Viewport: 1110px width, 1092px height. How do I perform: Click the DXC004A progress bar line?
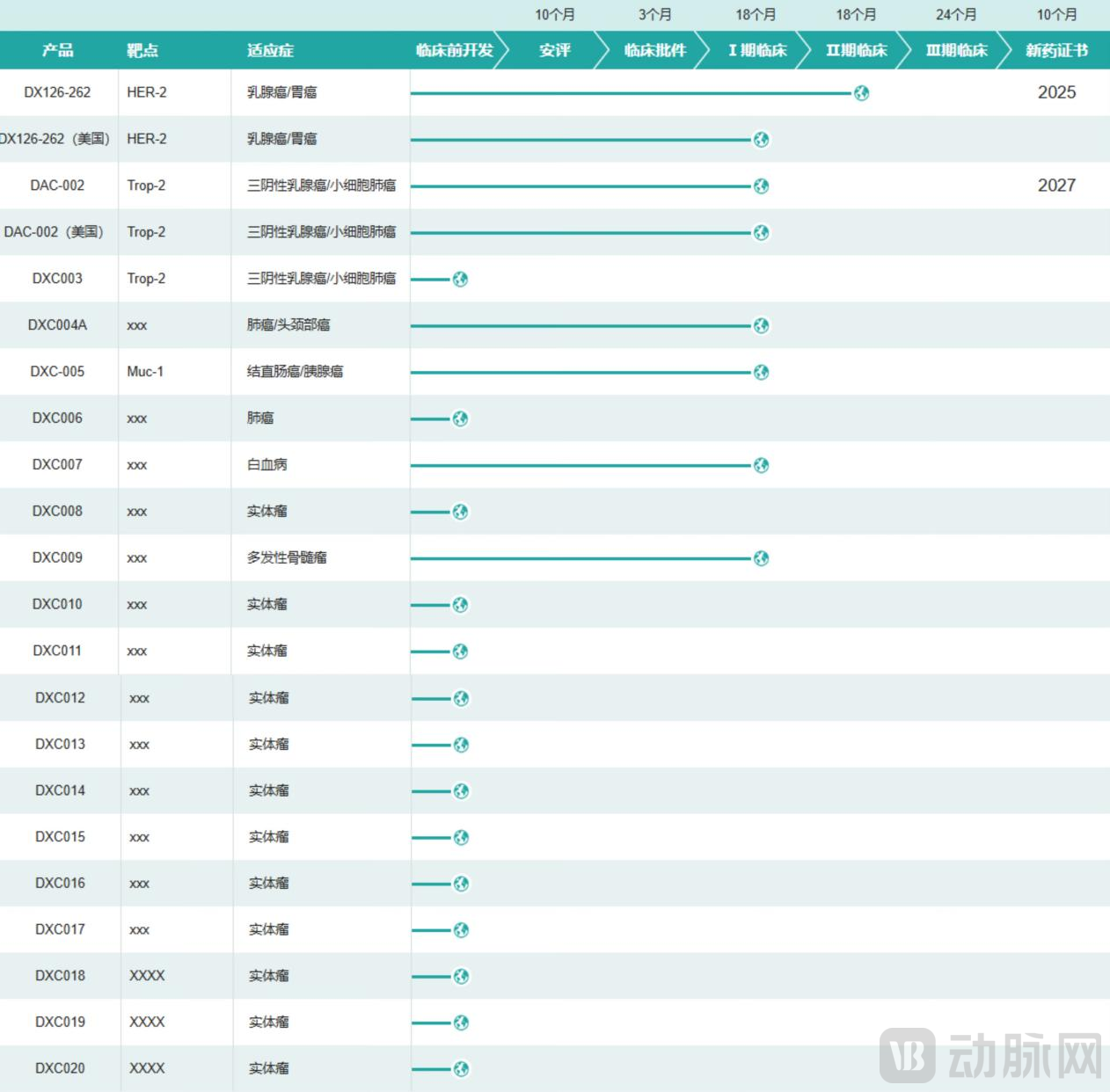[581, 325]
